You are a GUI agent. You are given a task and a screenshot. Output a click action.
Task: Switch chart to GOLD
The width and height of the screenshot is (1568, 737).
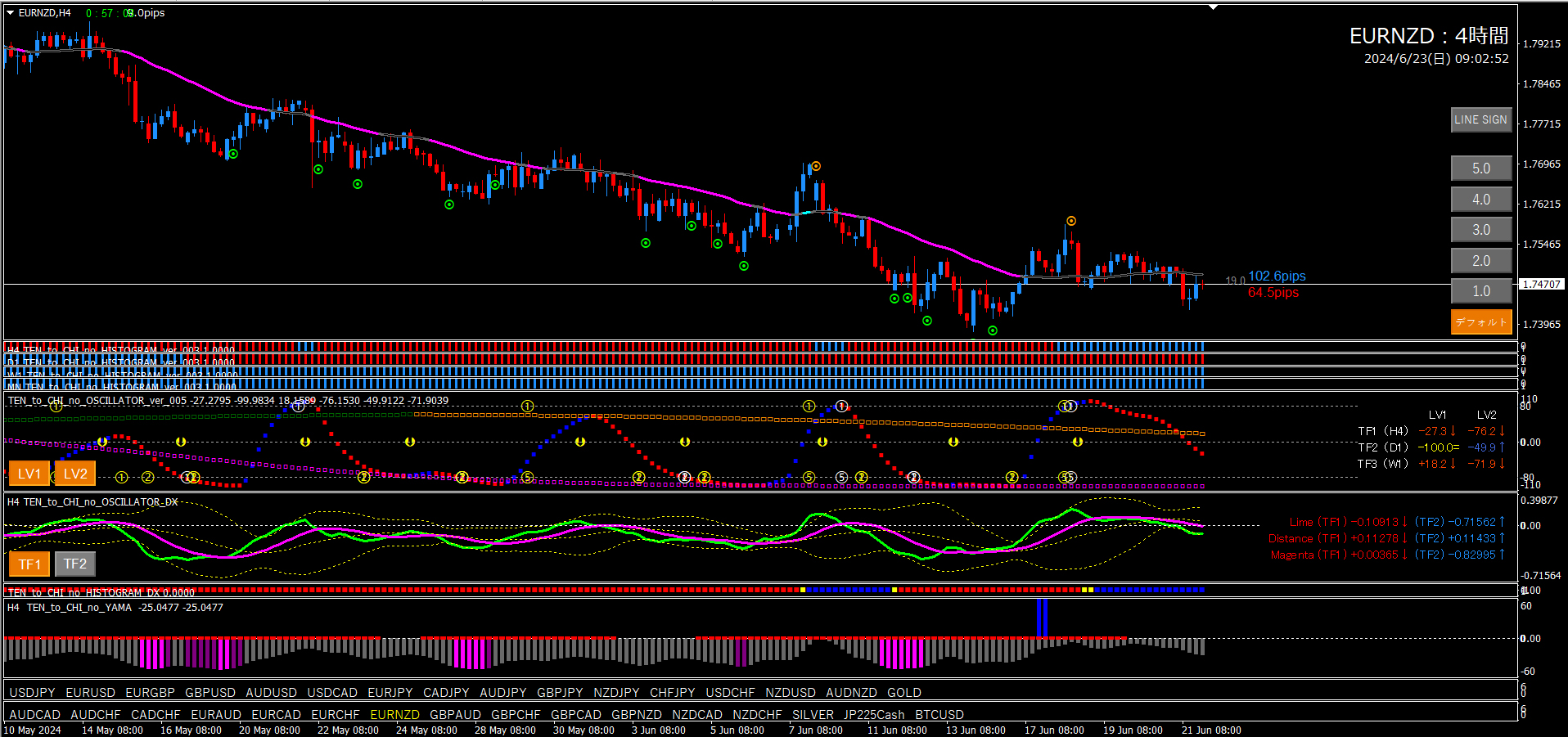904,693
